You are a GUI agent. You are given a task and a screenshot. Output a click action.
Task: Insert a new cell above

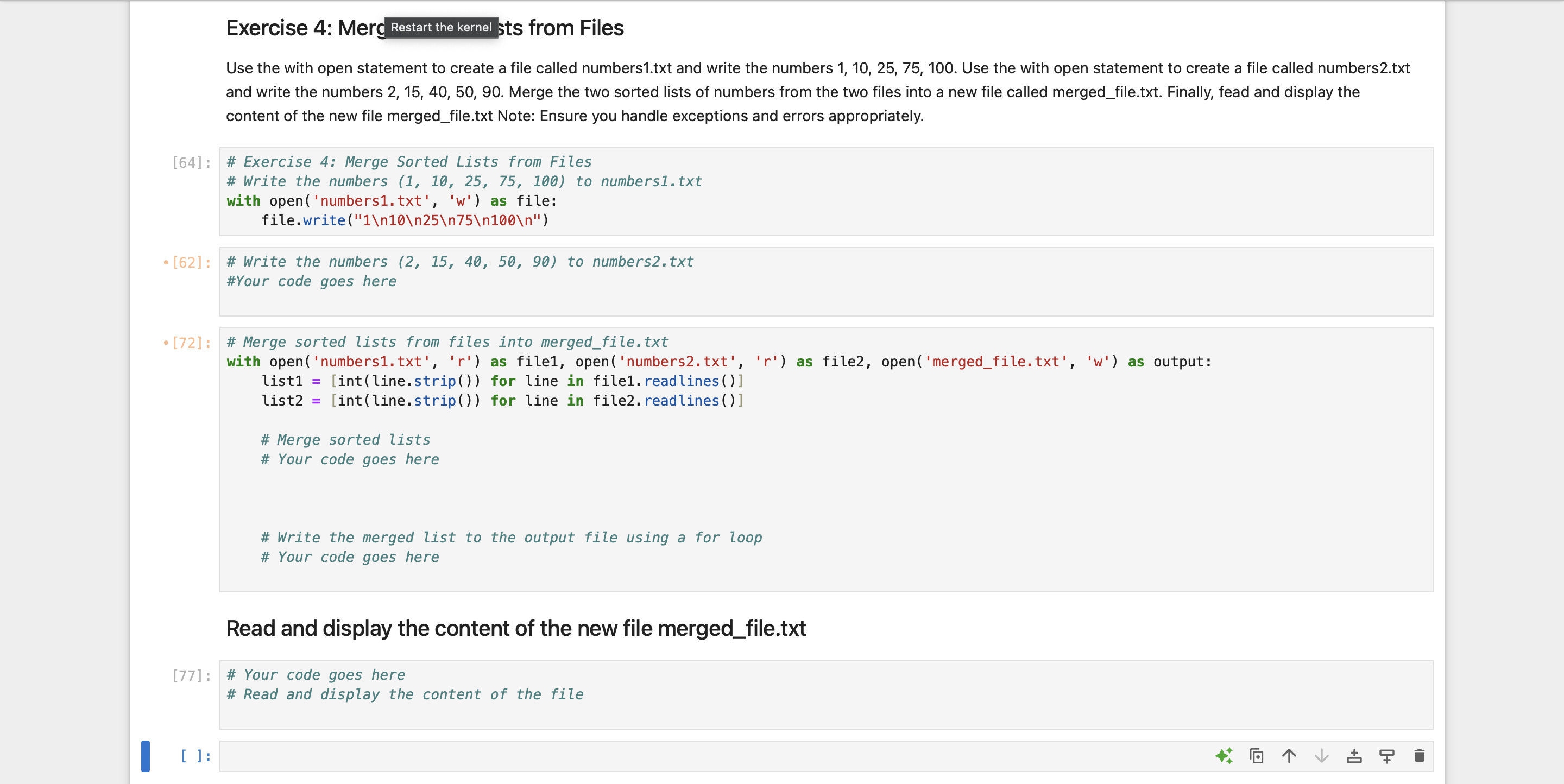coord(1354,756)
